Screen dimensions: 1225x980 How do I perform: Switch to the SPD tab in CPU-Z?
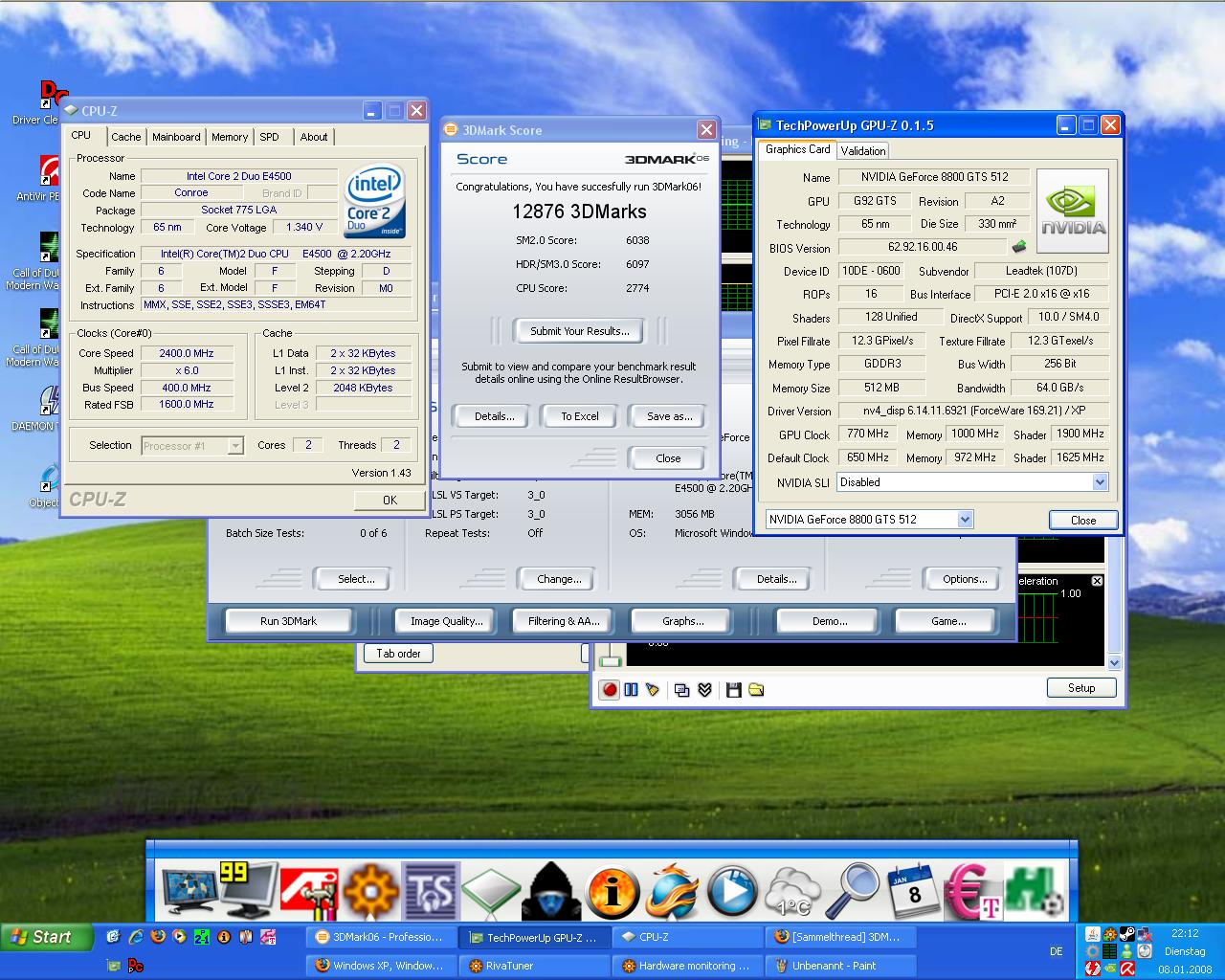270,137
